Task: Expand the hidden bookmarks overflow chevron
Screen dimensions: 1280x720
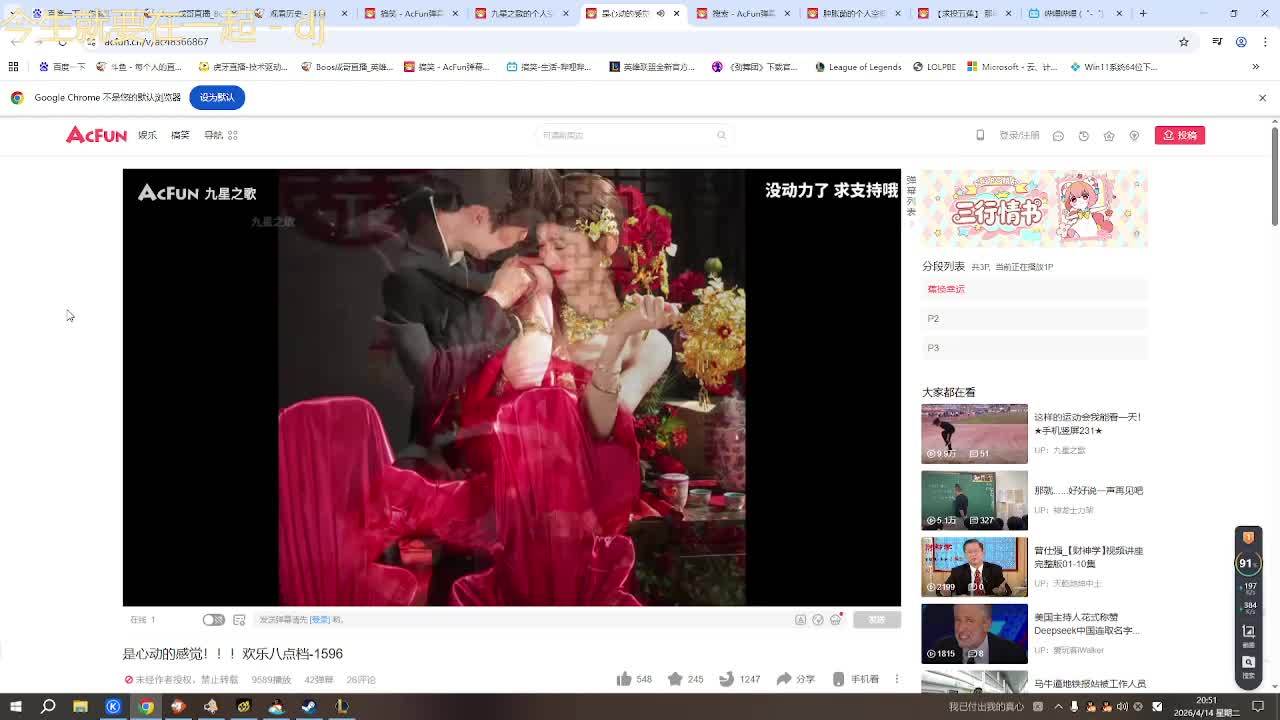Action: [1256, 67]
